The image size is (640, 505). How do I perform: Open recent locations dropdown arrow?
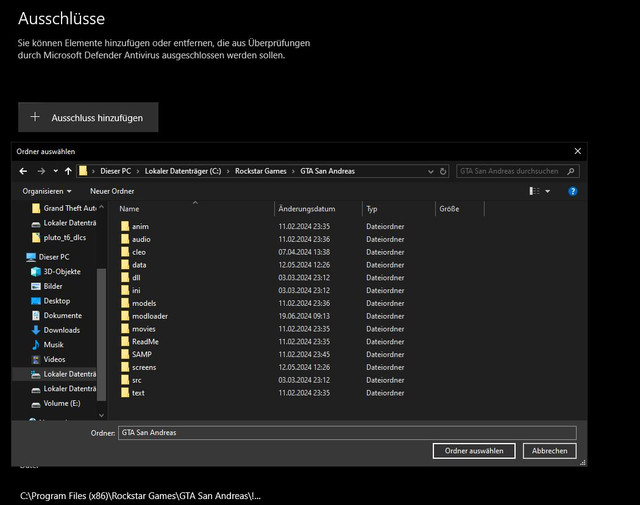point(56,171)
